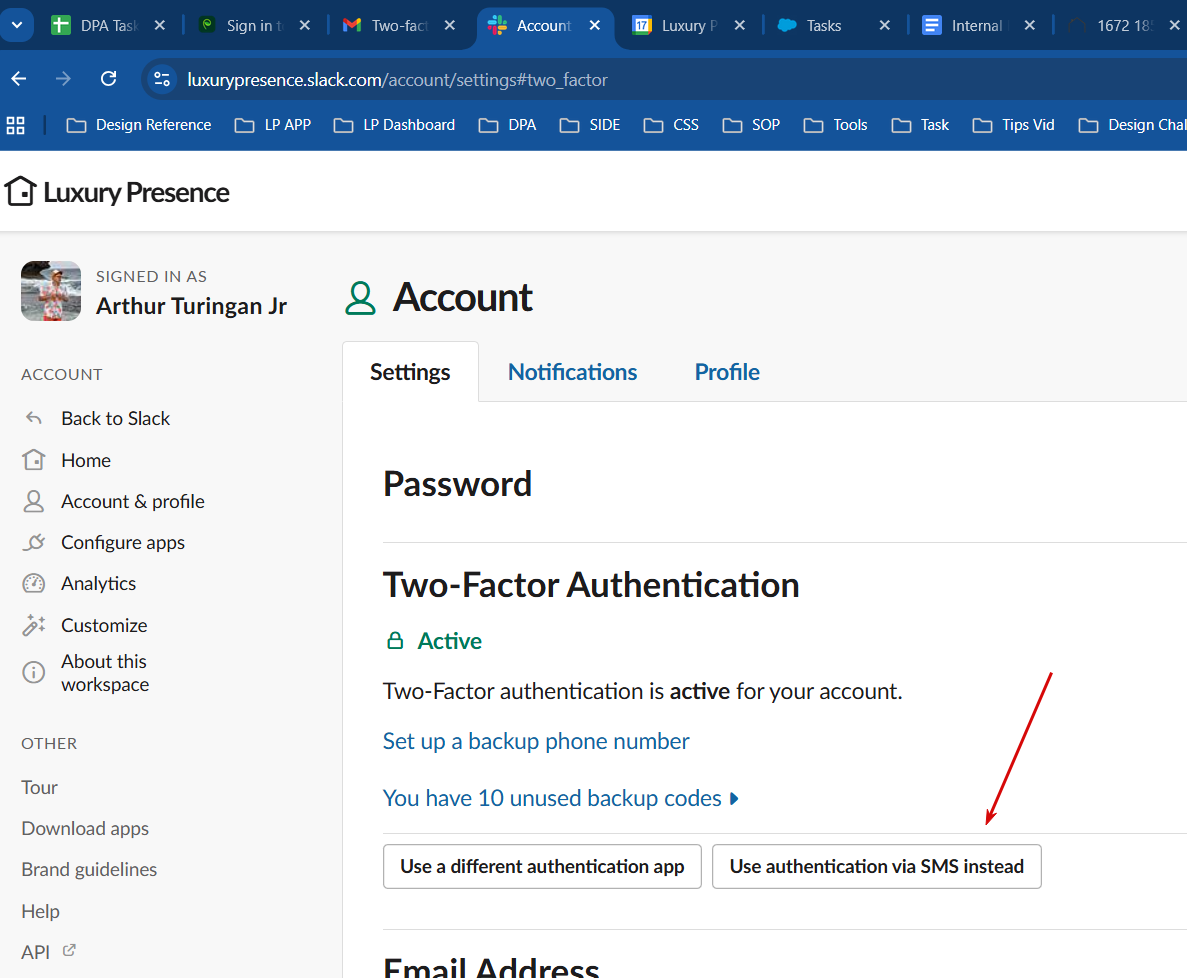This screenshot has height=978, width=1187.
Task: Click the About this workspace info icon
Action: pos(34,672)
